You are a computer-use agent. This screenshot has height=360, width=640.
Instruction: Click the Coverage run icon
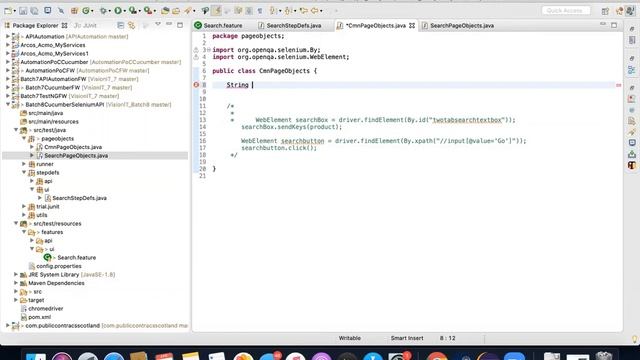point(133,11)
